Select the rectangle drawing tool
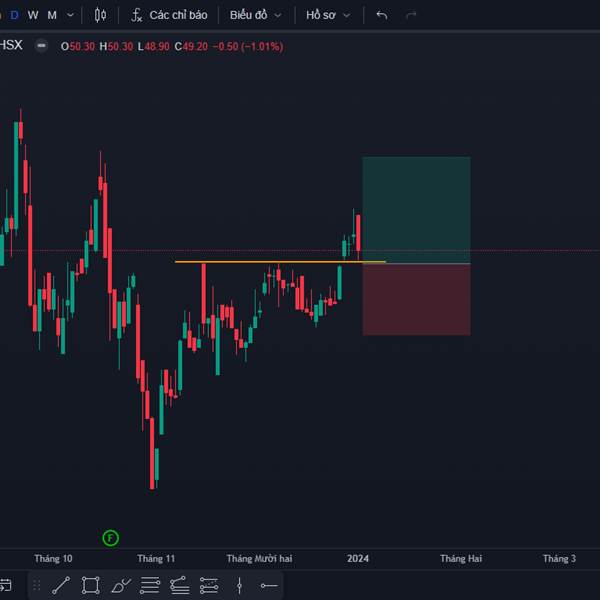 point(91,585)
